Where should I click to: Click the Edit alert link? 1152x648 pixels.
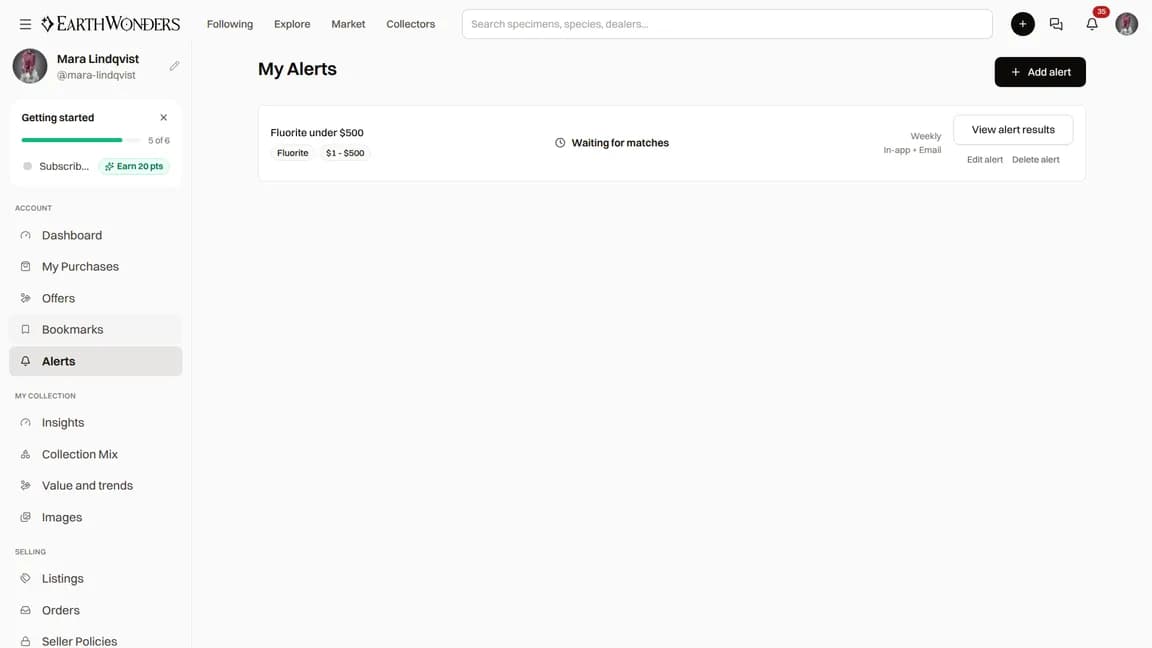[984, 159]
